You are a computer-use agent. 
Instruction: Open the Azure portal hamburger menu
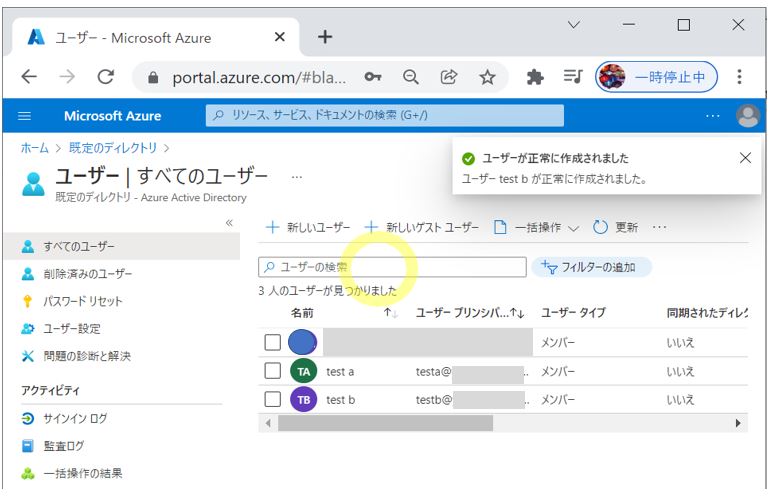click(24, 116)
